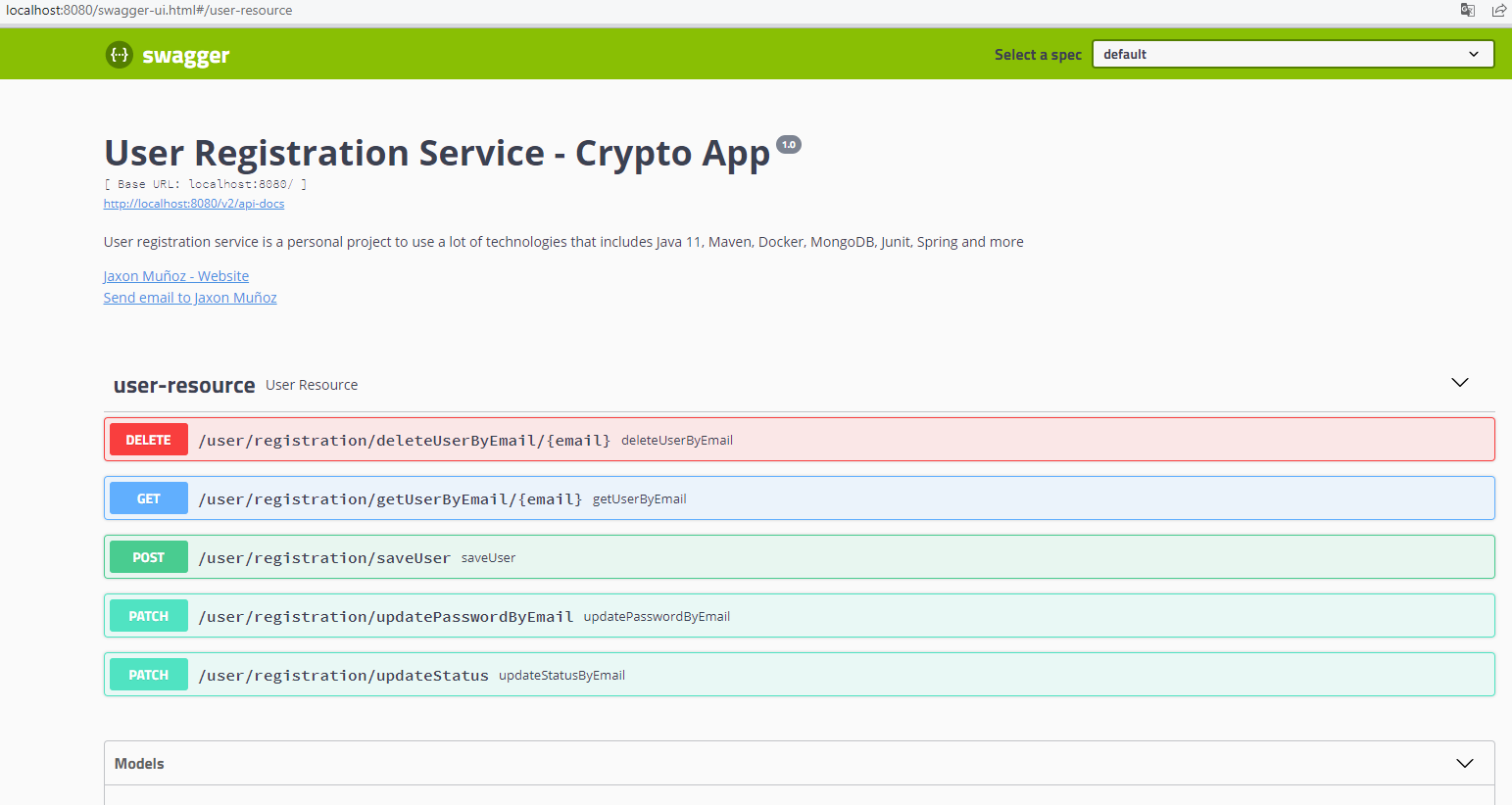Screen dimensions: 1512x805
Task: Expand the POST saveUser endpoint
Action: tap(799, 557)
